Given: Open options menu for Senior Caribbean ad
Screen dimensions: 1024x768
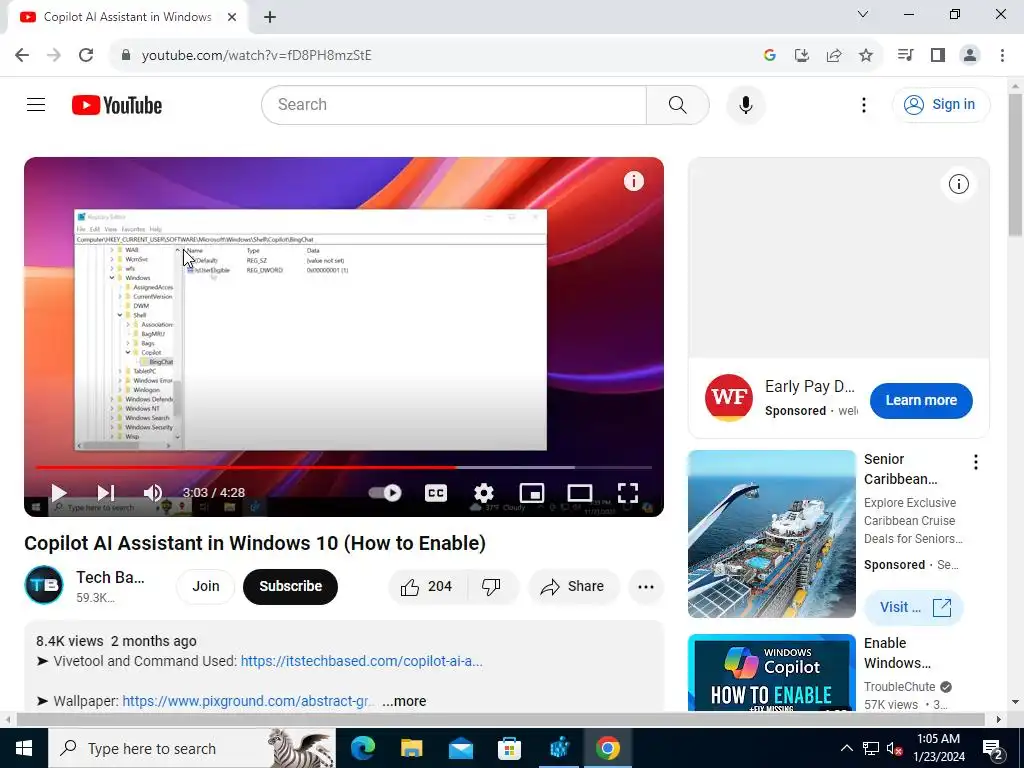Looking at the screenshot, I should 976,462.
